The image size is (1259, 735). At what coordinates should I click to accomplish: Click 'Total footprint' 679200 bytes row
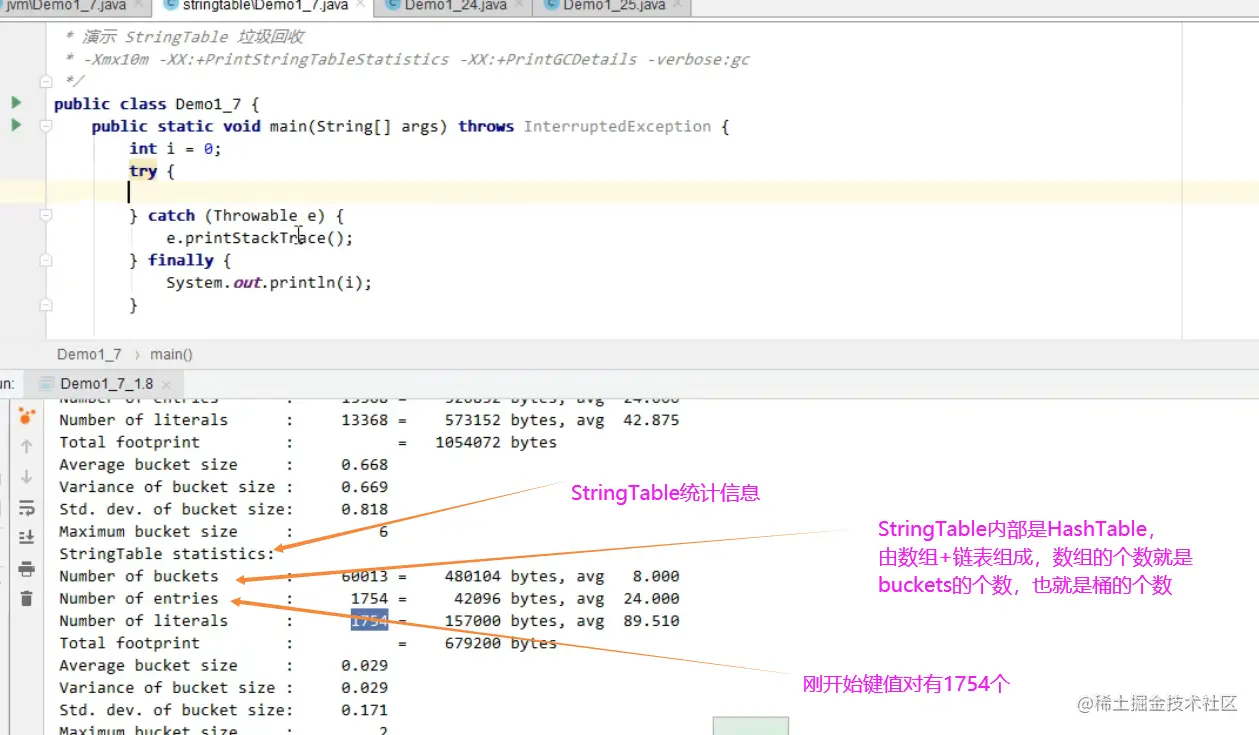(x=308, y=643)
